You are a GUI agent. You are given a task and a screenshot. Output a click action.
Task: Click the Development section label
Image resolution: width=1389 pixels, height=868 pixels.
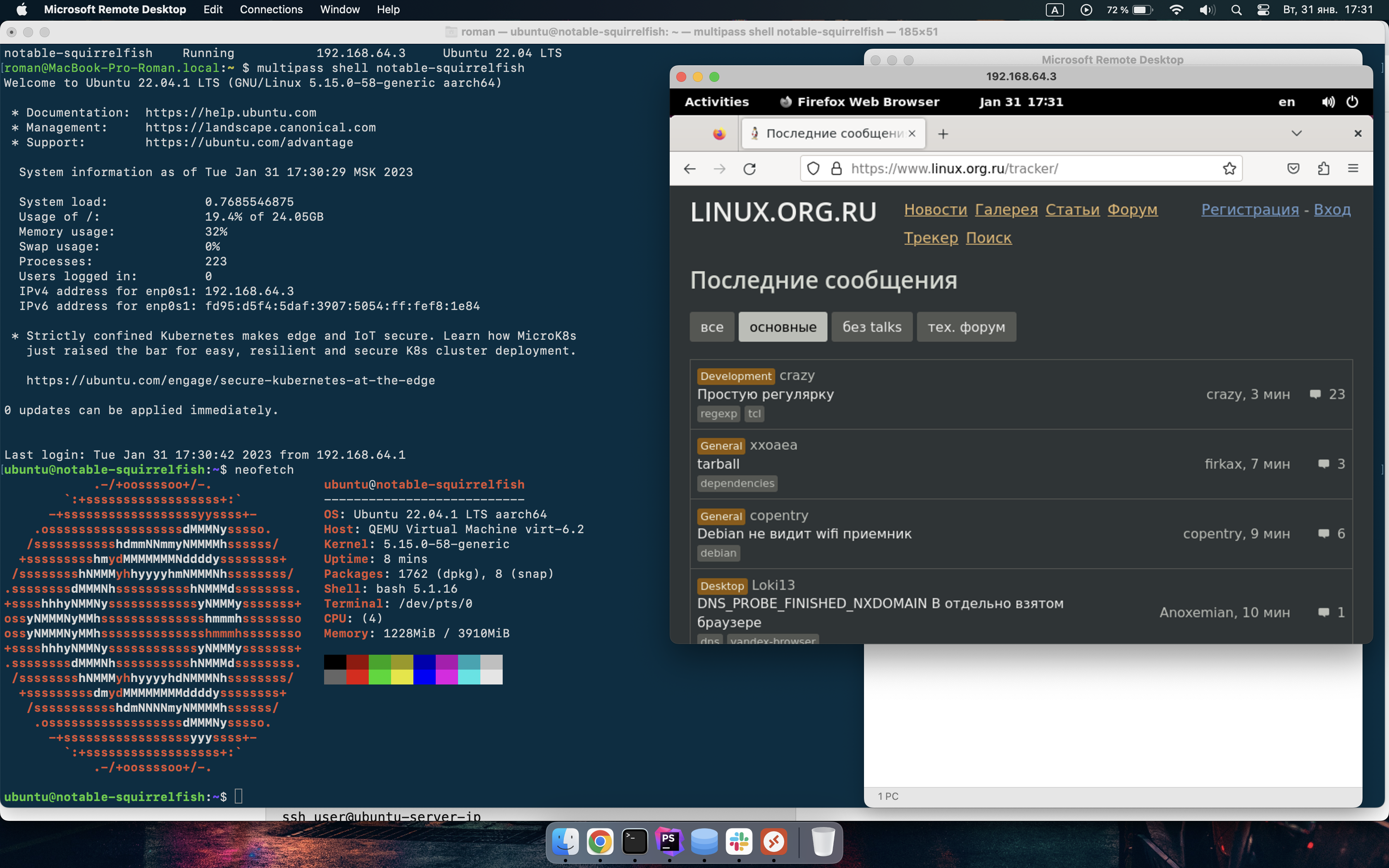point(736,376)
